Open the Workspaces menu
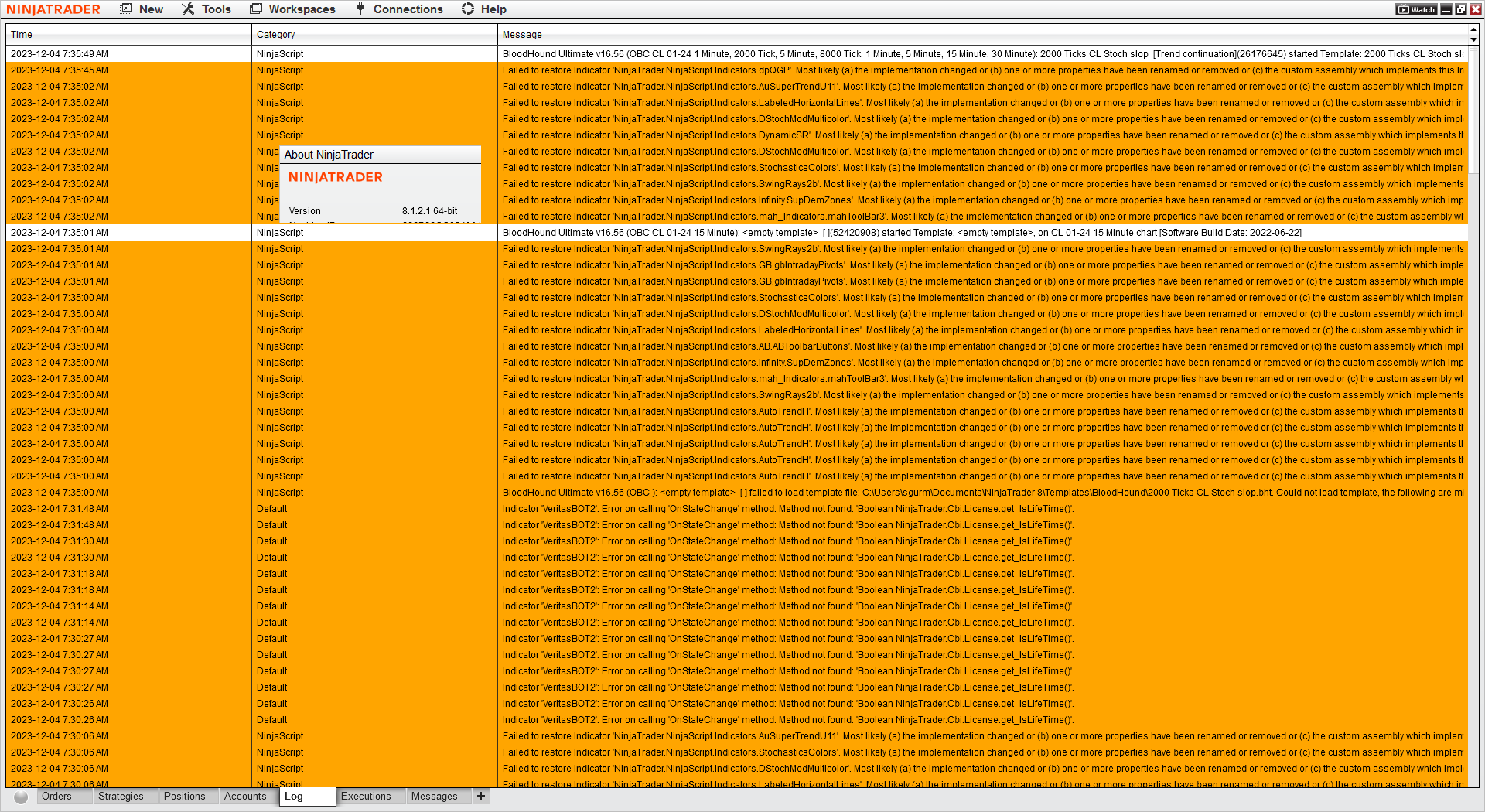The height and width of the screenshot is (812, 1485). click(292, 9)
